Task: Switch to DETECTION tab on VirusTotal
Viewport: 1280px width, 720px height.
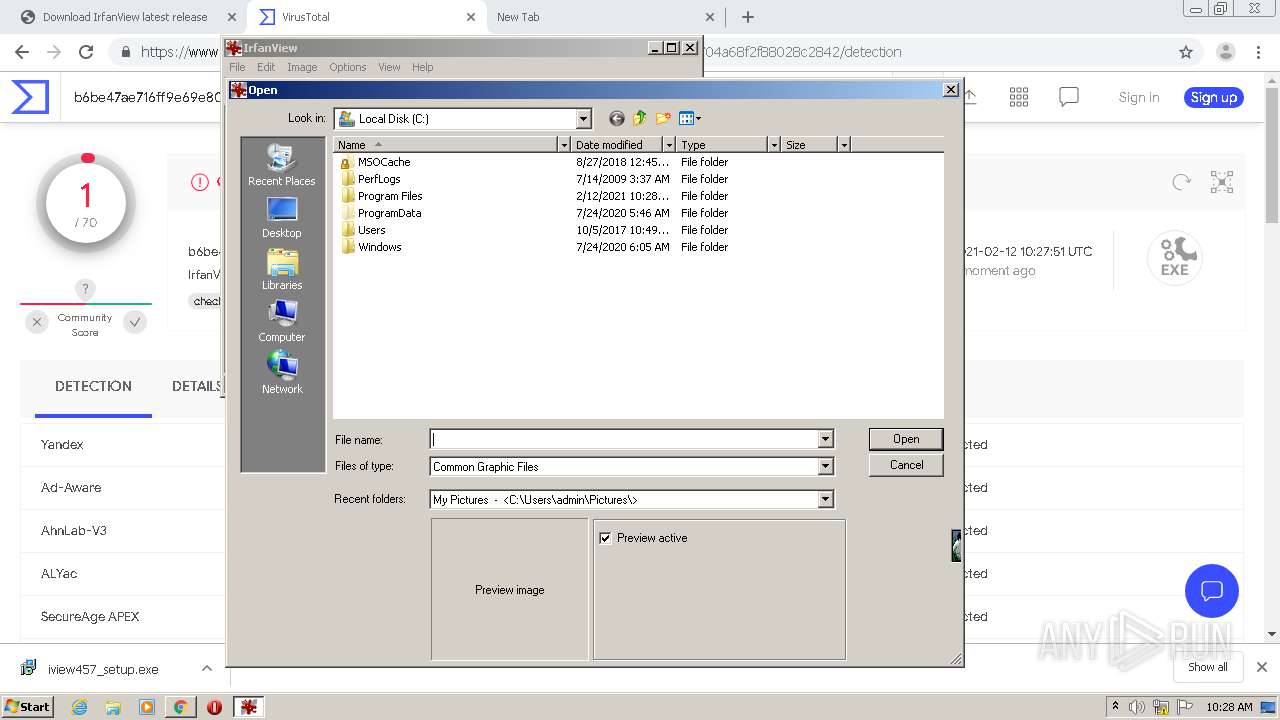Action: coord(93,386)
